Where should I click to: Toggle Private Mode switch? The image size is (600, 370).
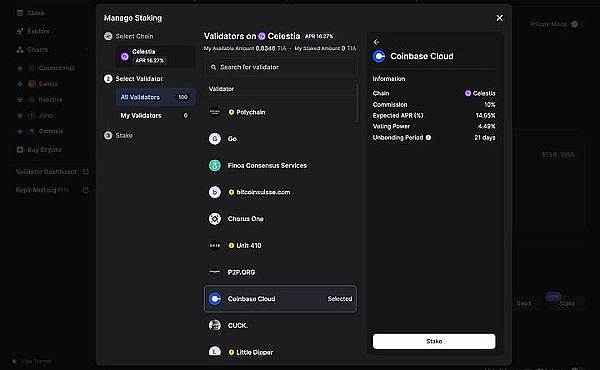click(x=574, y=24)
